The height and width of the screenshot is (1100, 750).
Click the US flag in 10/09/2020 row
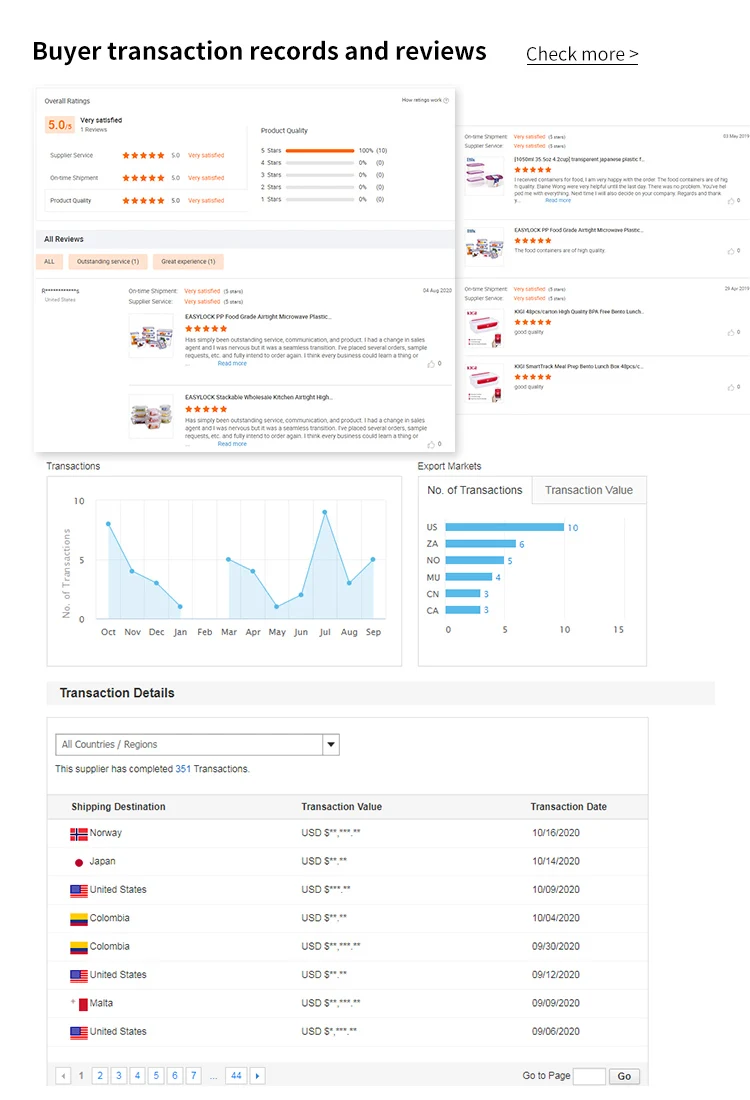(79, 891)
